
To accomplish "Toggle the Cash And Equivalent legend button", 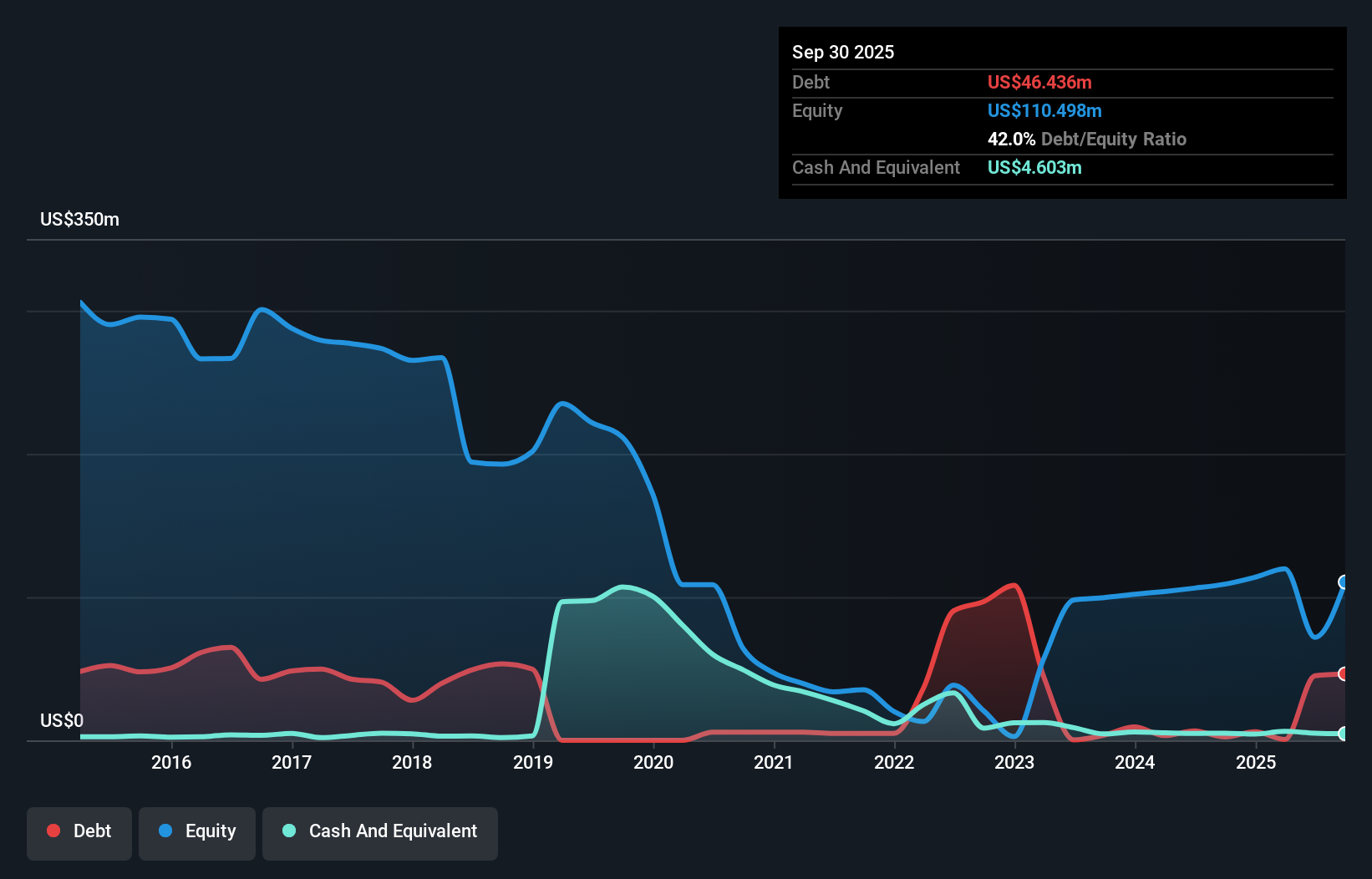I will (380, 833).
